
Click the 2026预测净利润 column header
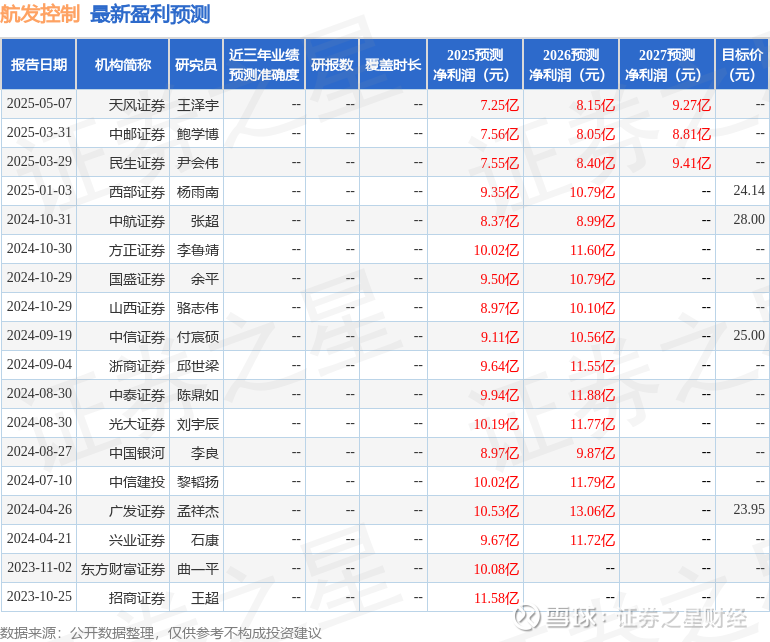pos(571,64)
